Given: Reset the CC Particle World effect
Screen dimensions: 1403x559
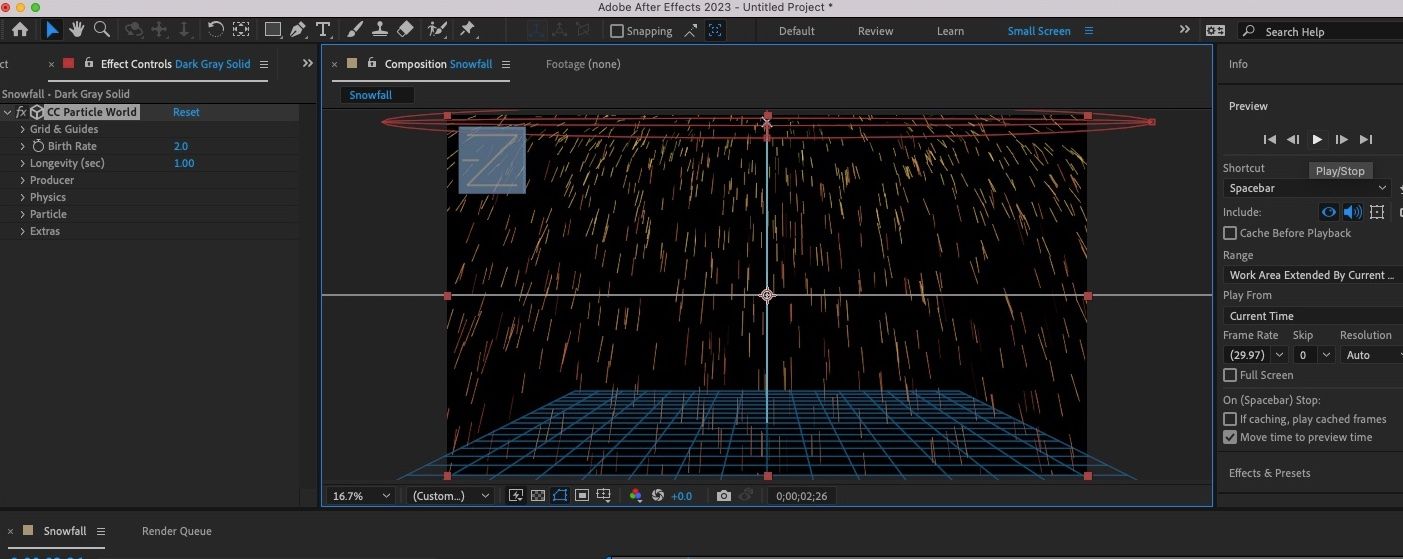Looking at the screenshot, I should tap(186, 112).
